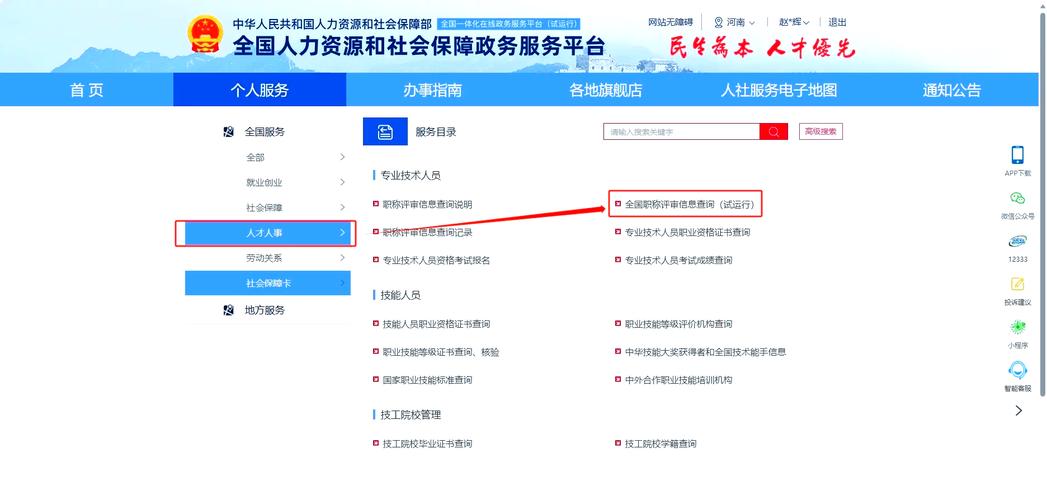This screenshot has width=1047, height=500.
Task: Open the 智能客服 assistant icon
Action: coord(1017,369)
